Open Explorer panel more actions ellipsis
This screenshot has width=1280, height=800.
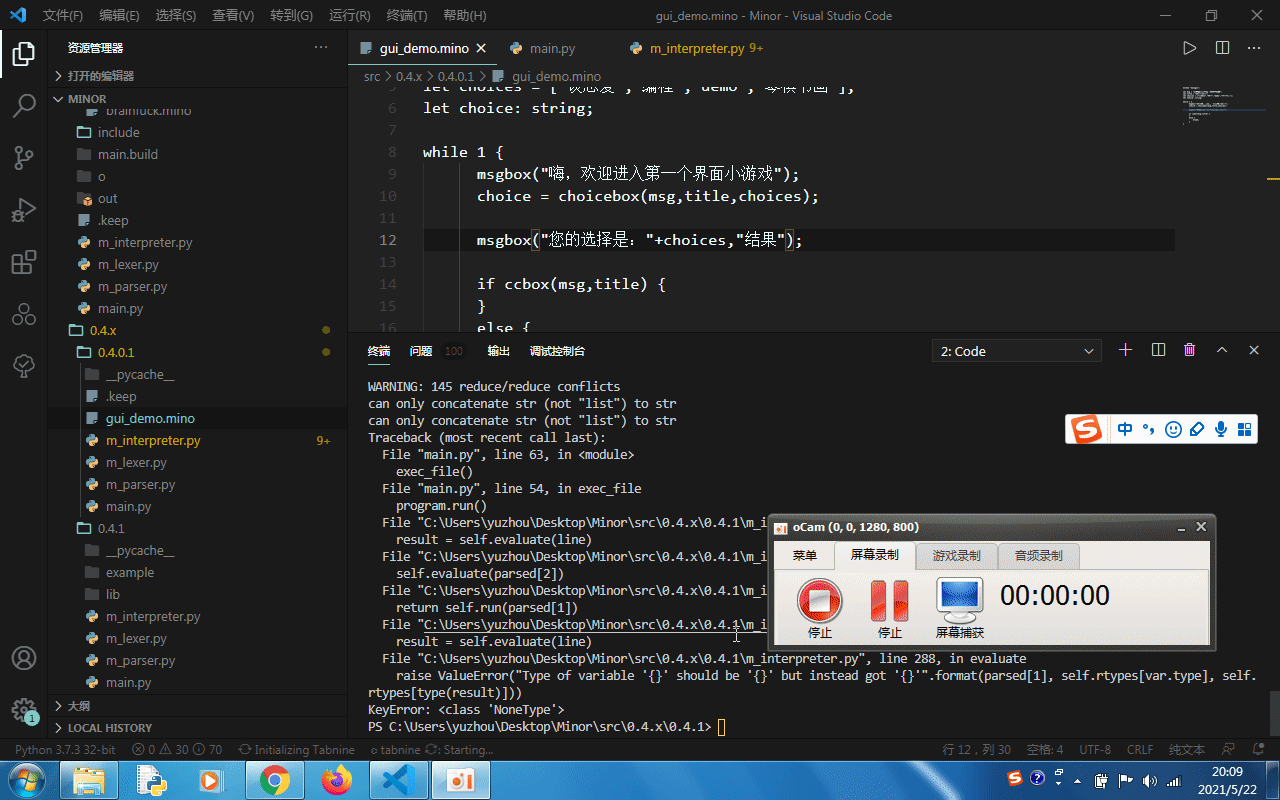321,48
